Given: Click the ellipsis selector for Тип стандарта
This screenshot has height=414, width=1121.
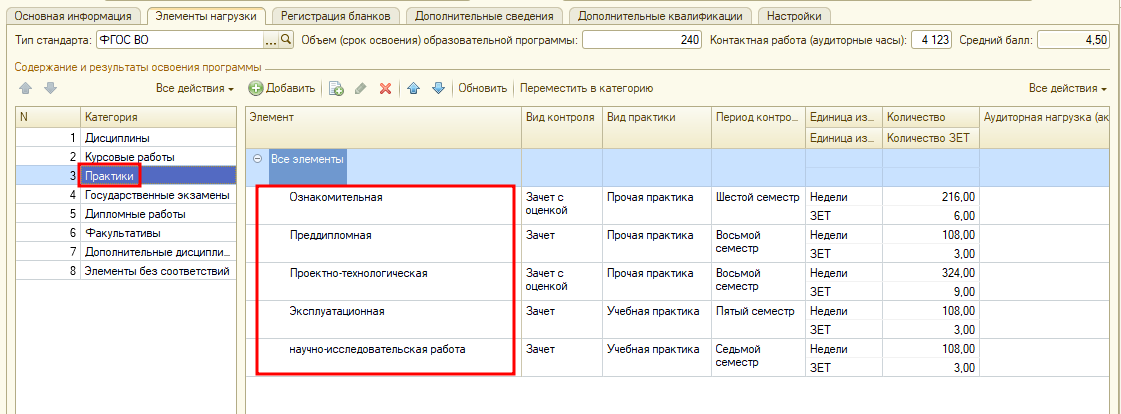Looking at the screenshot, I should tap(270, 40).
